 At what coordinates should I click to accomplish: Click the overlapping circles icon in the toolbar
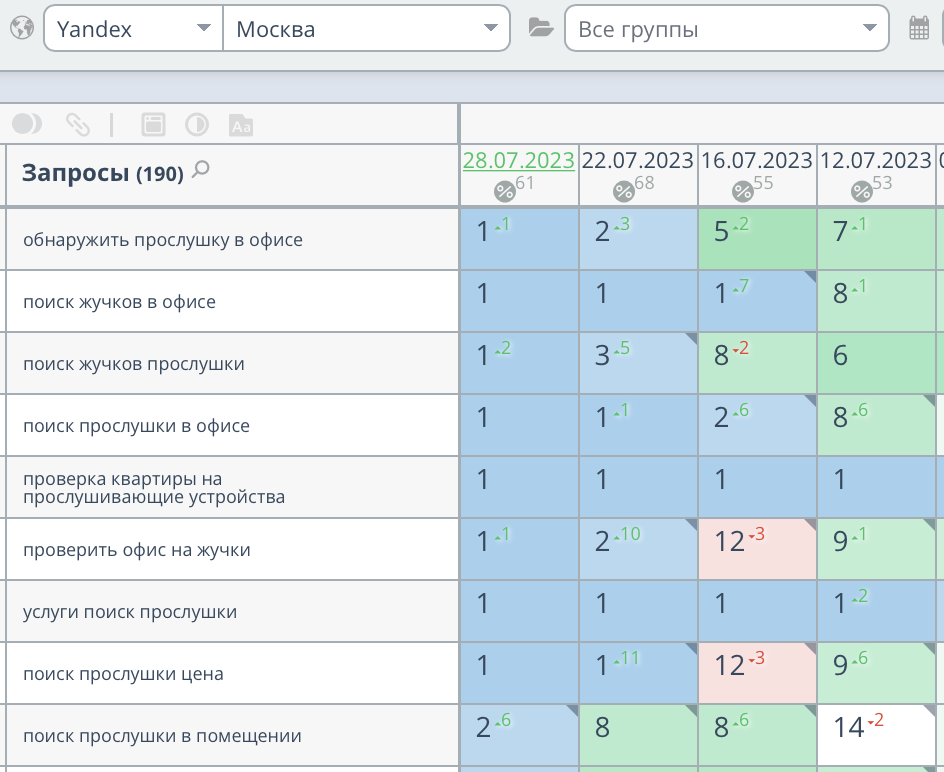(27, 124)
